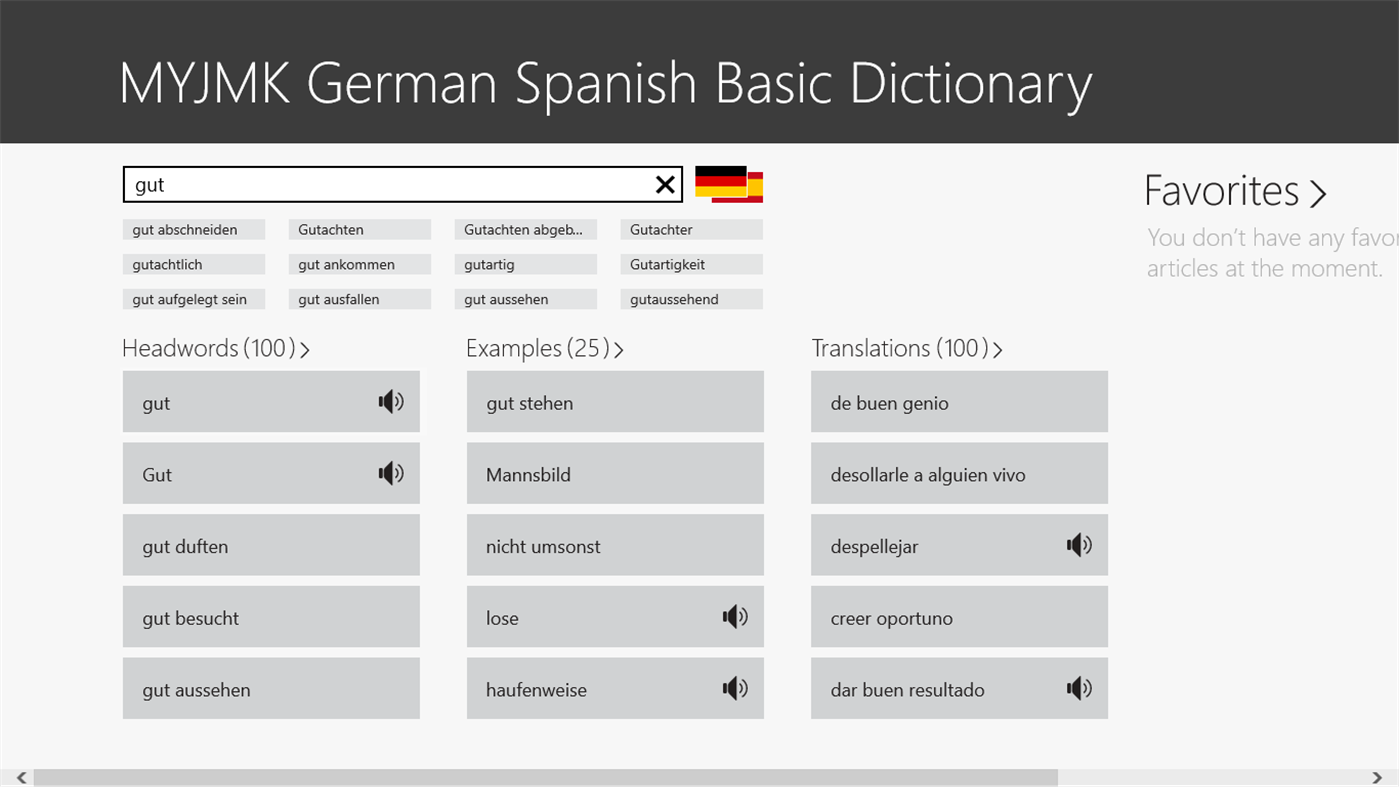Play audio for the headword "Gut"
The image size is (1399, 787).
click(x=390, y=473)
